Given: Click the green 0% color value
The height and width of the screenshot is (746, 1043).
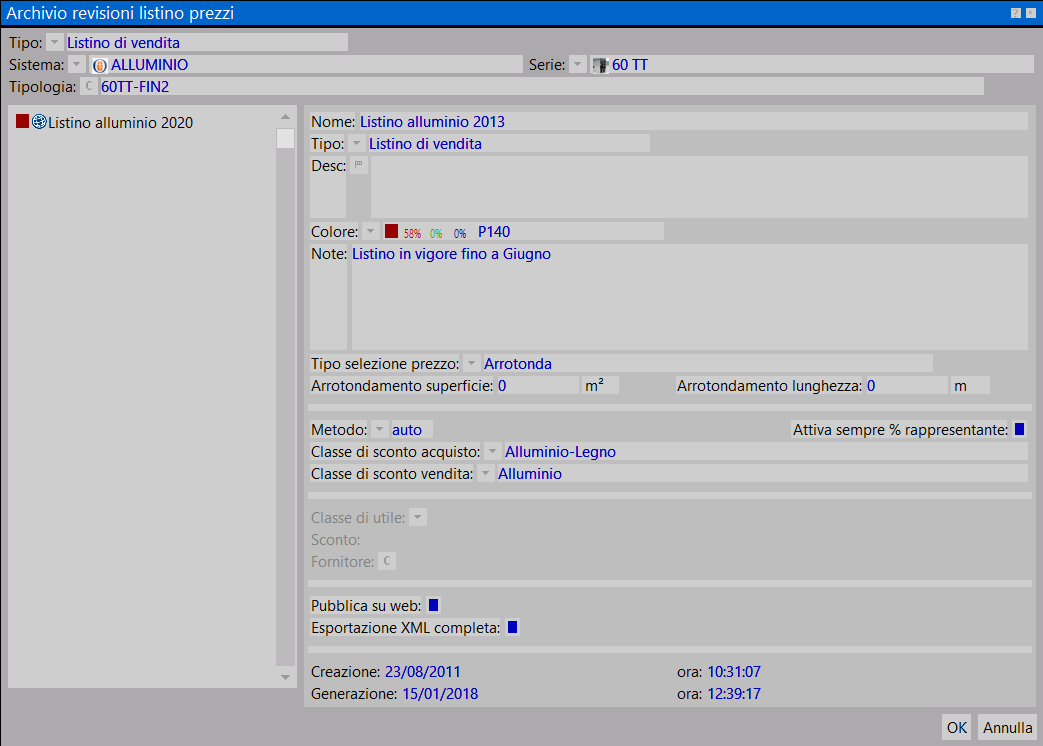Looking at the screenshot, I should click(x=436, y=233).
